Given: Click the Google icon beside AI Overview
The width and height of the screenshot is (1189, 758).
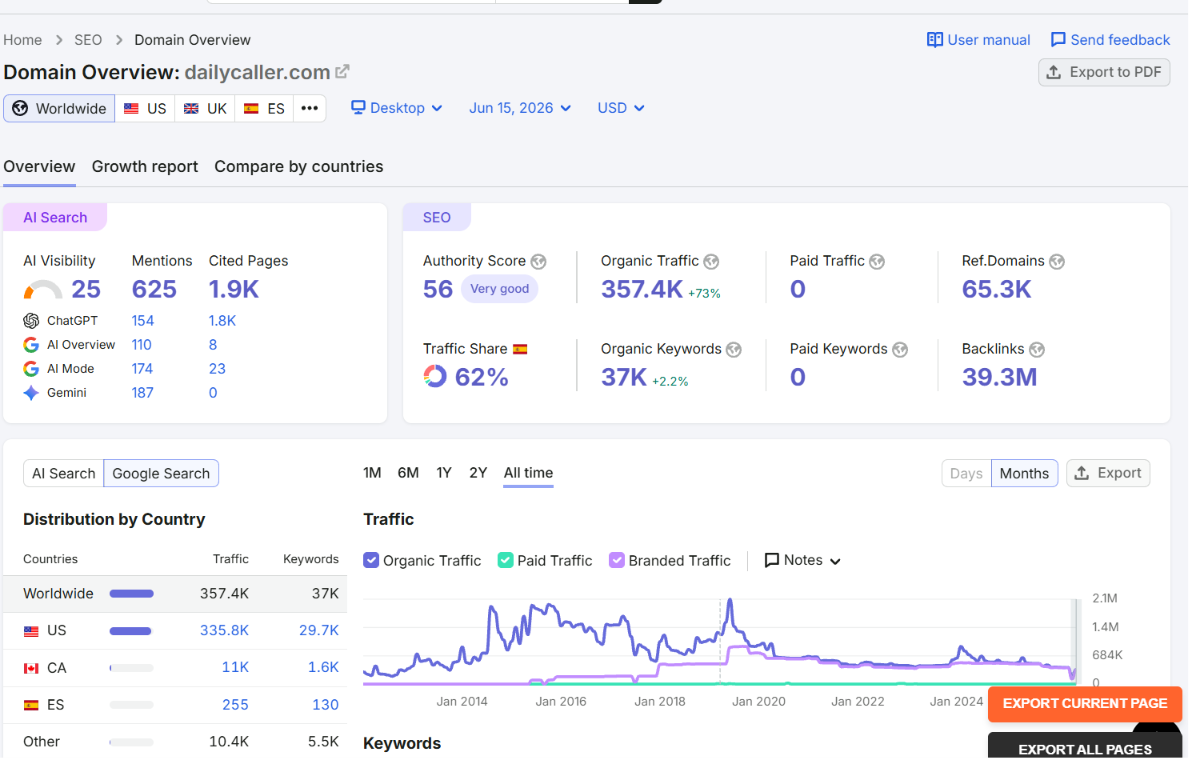Looking at the screenshot, I should 31,345.
